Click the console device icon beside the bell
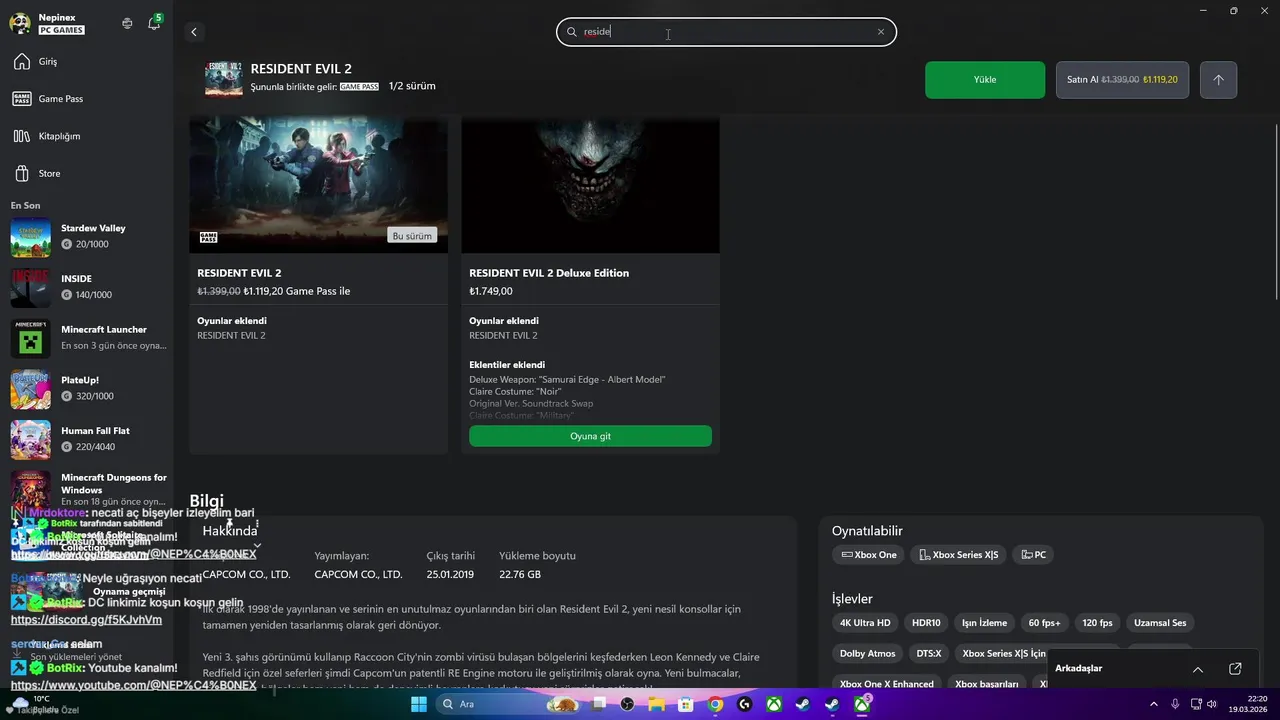The height and width of the screenshot is (720, 1280). 127,23
